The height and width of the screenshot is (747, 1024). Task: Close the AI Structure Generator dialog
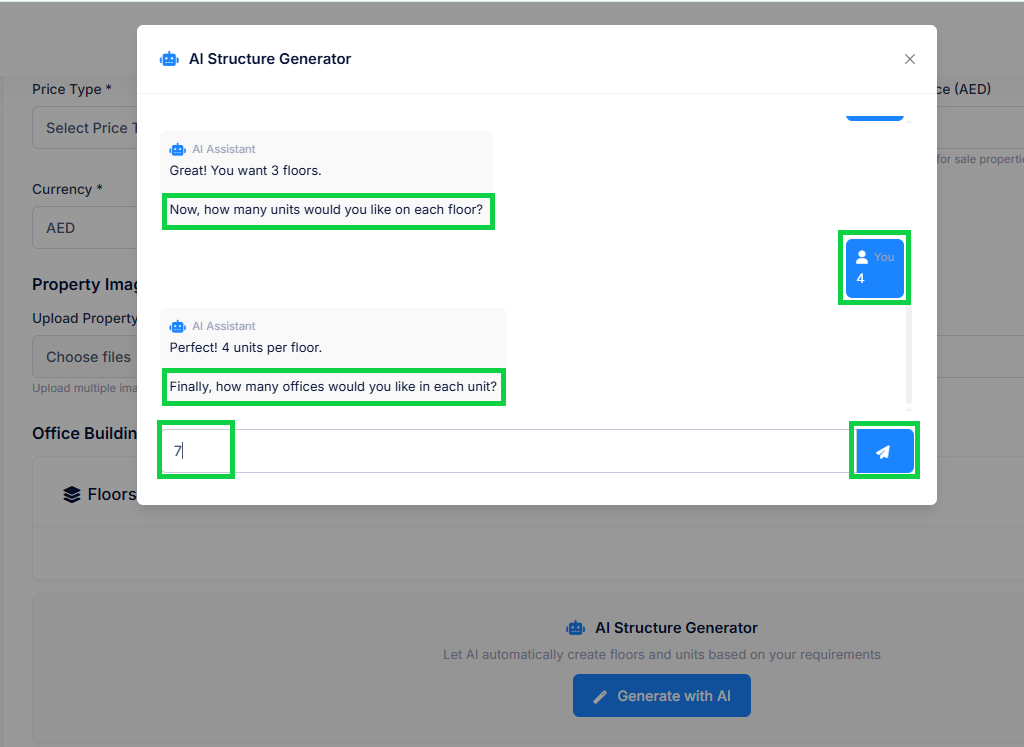[909, 59]
